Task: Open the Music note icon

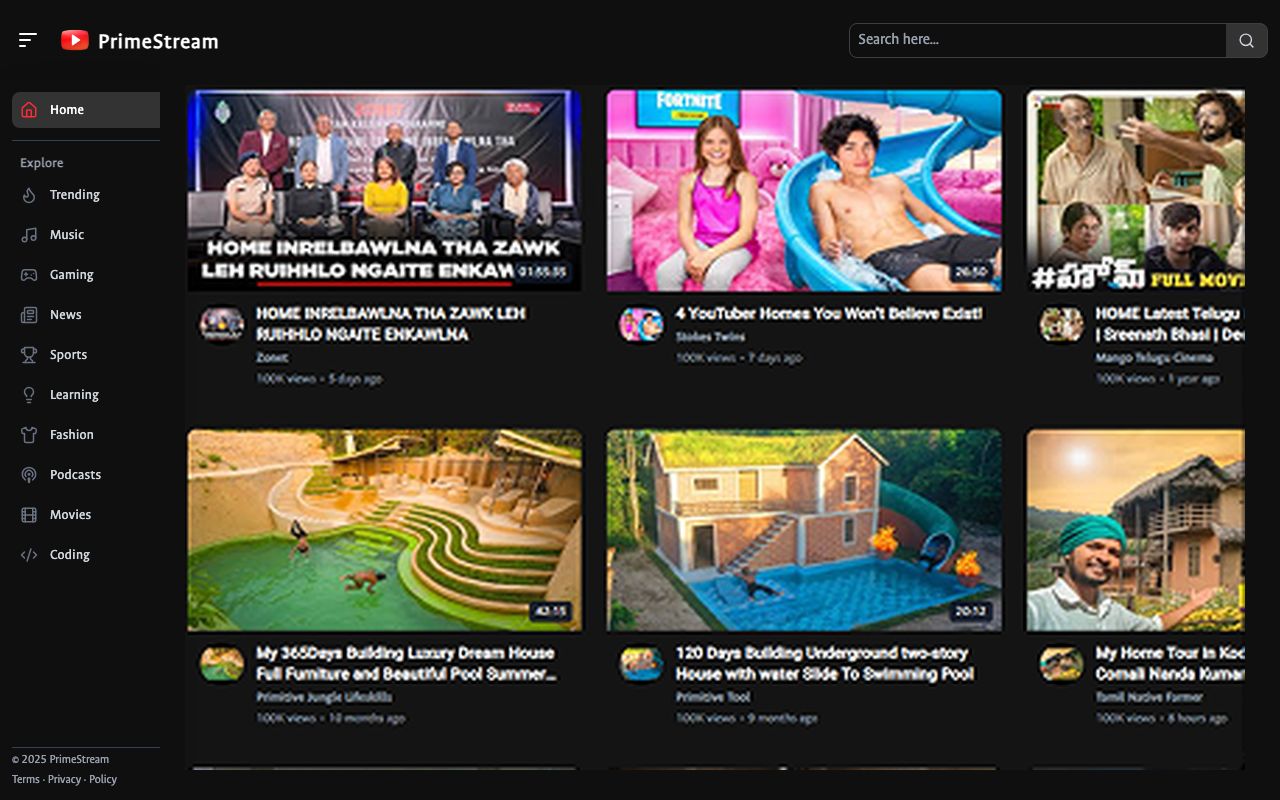Action: pyautogui.click(x=29, y=235)
